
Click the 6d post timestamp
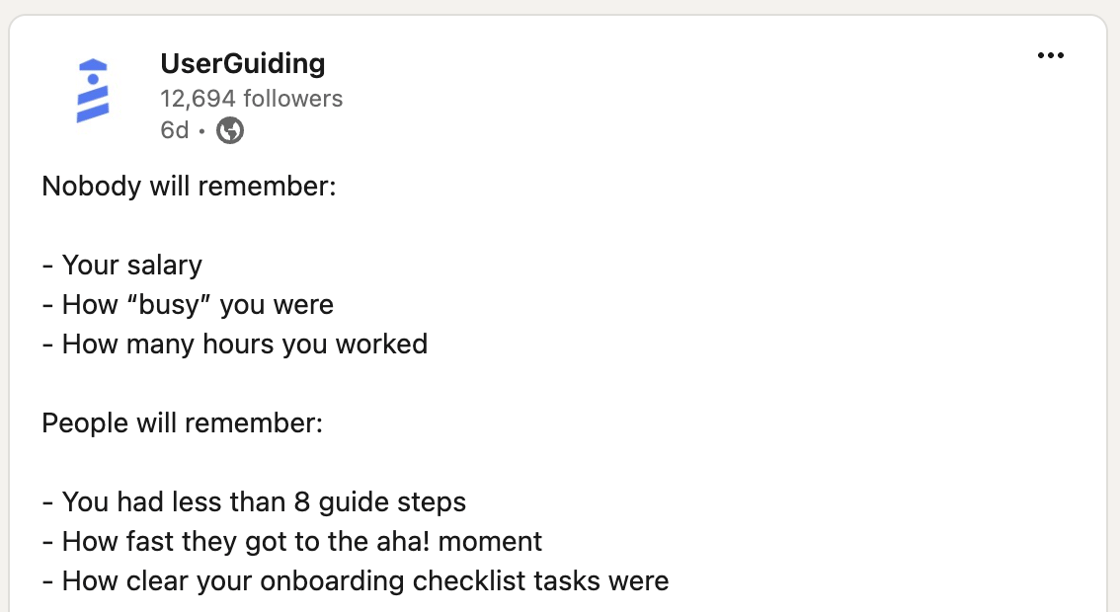click(x=174, y=131)
